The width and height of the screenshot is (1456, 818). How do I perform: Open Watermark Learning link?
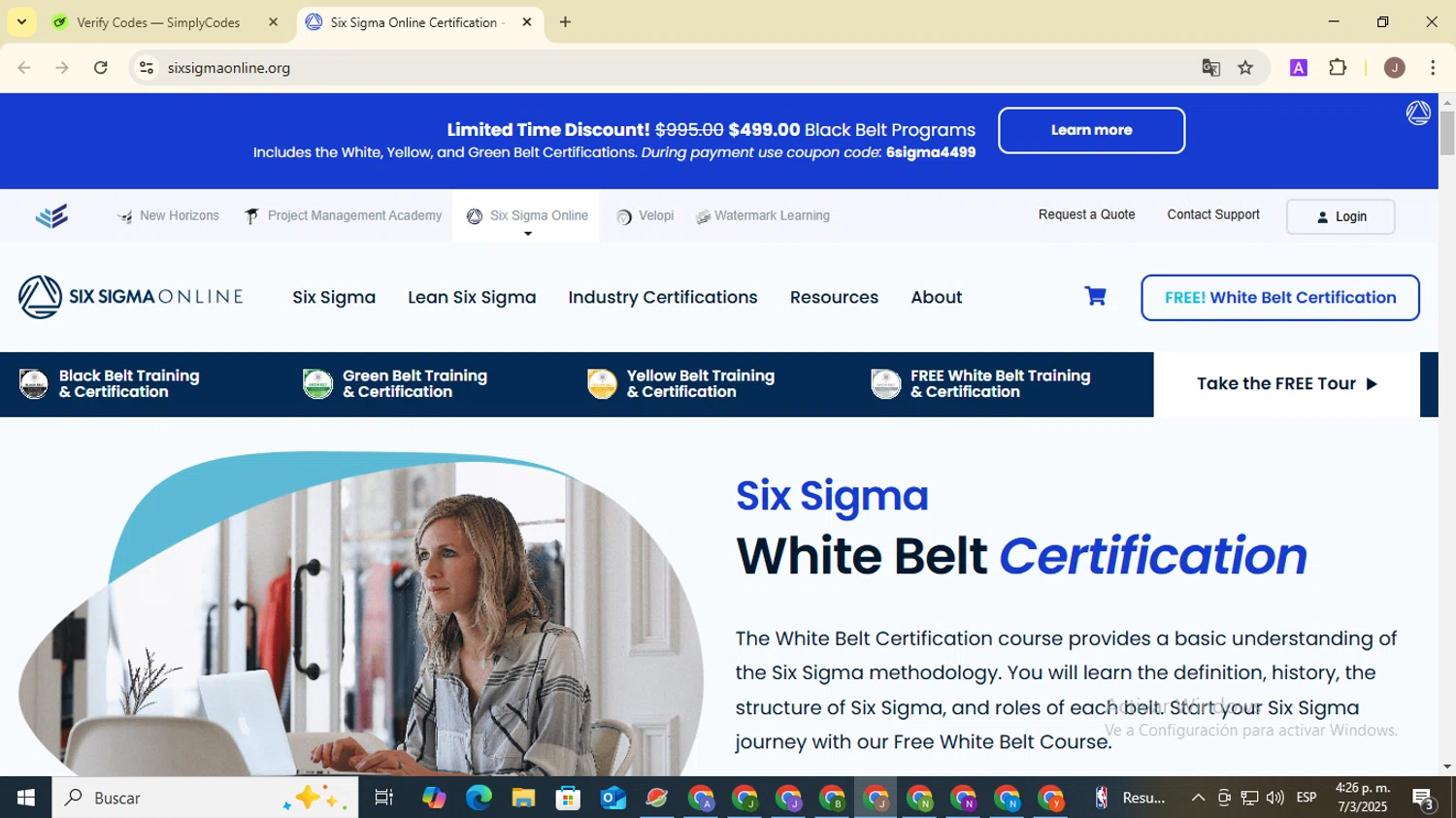(762, 215)
